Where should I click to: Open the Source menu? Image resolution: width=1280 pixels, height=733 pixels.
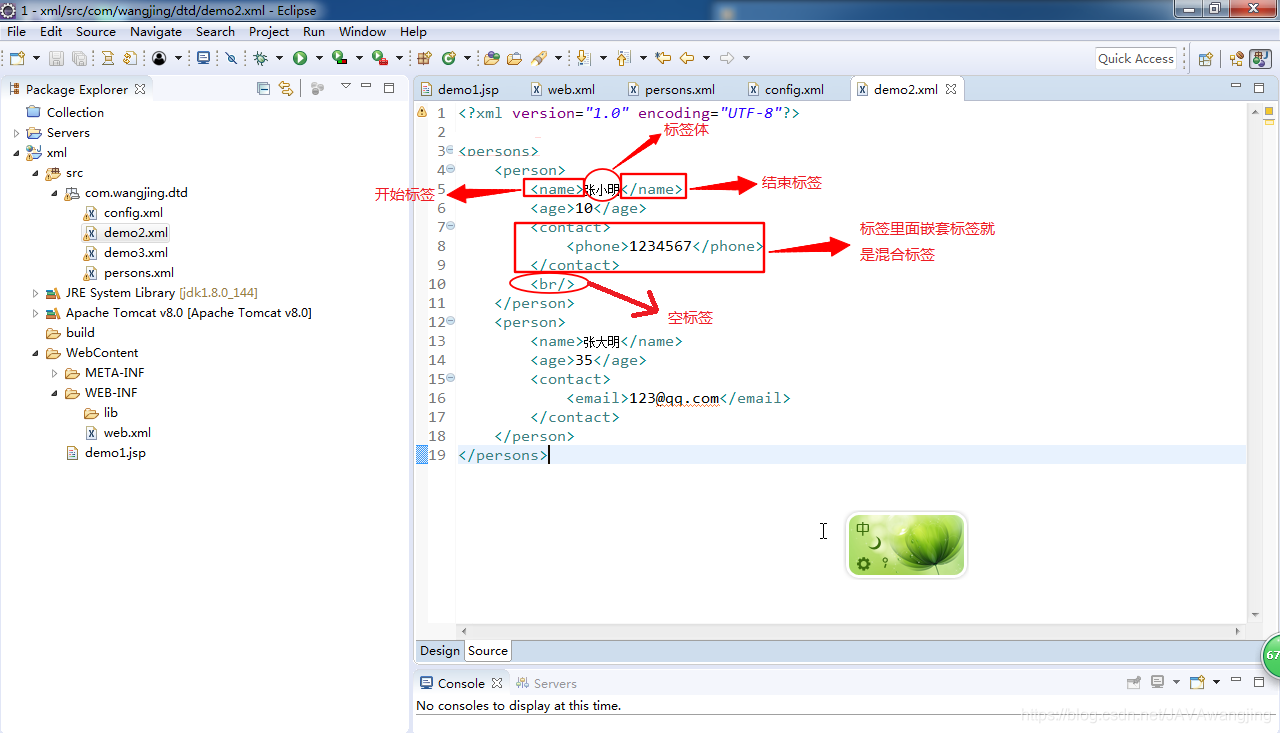point(96,31)
